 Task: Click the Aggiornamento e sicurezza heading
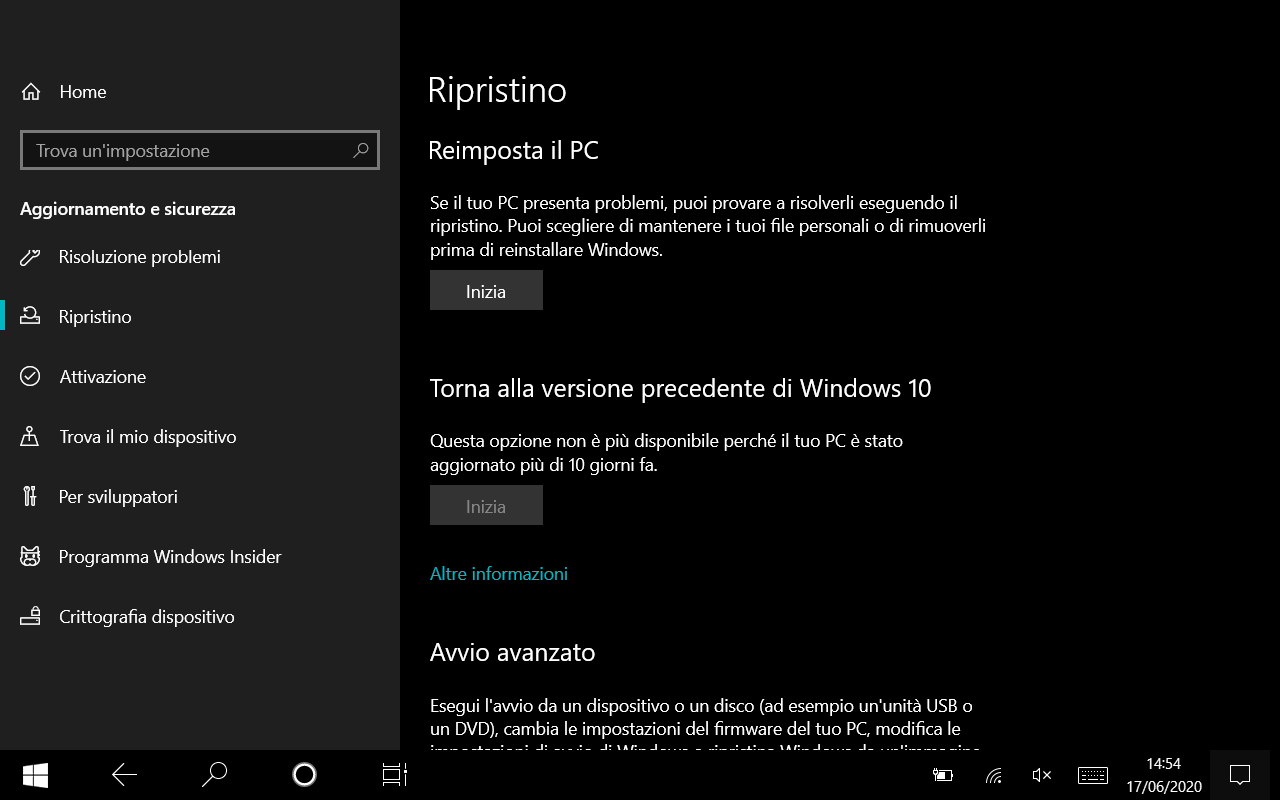pos(128,209)
